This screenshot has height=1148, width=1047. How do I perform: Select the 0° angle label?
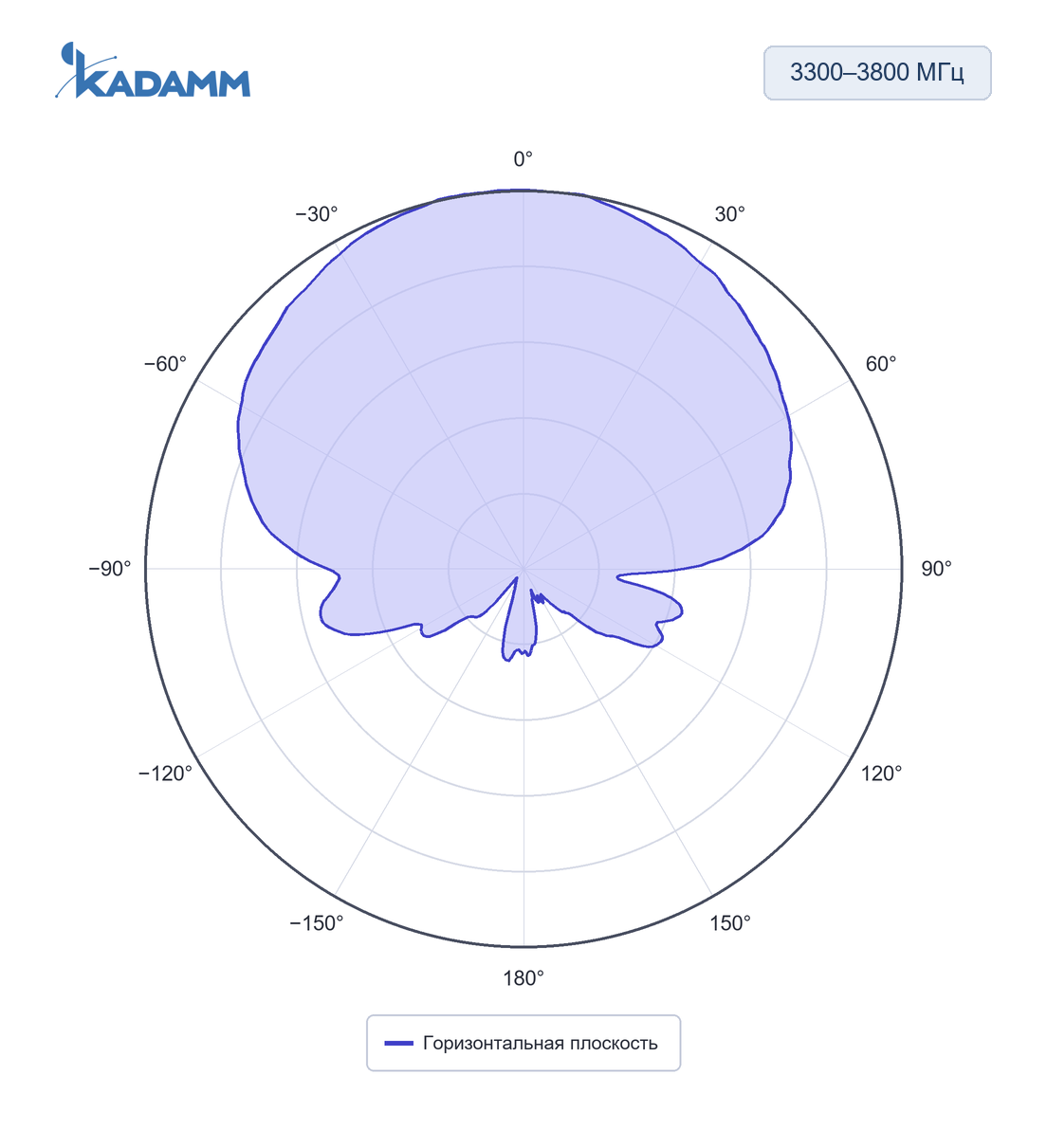click(x=523, y=159)
